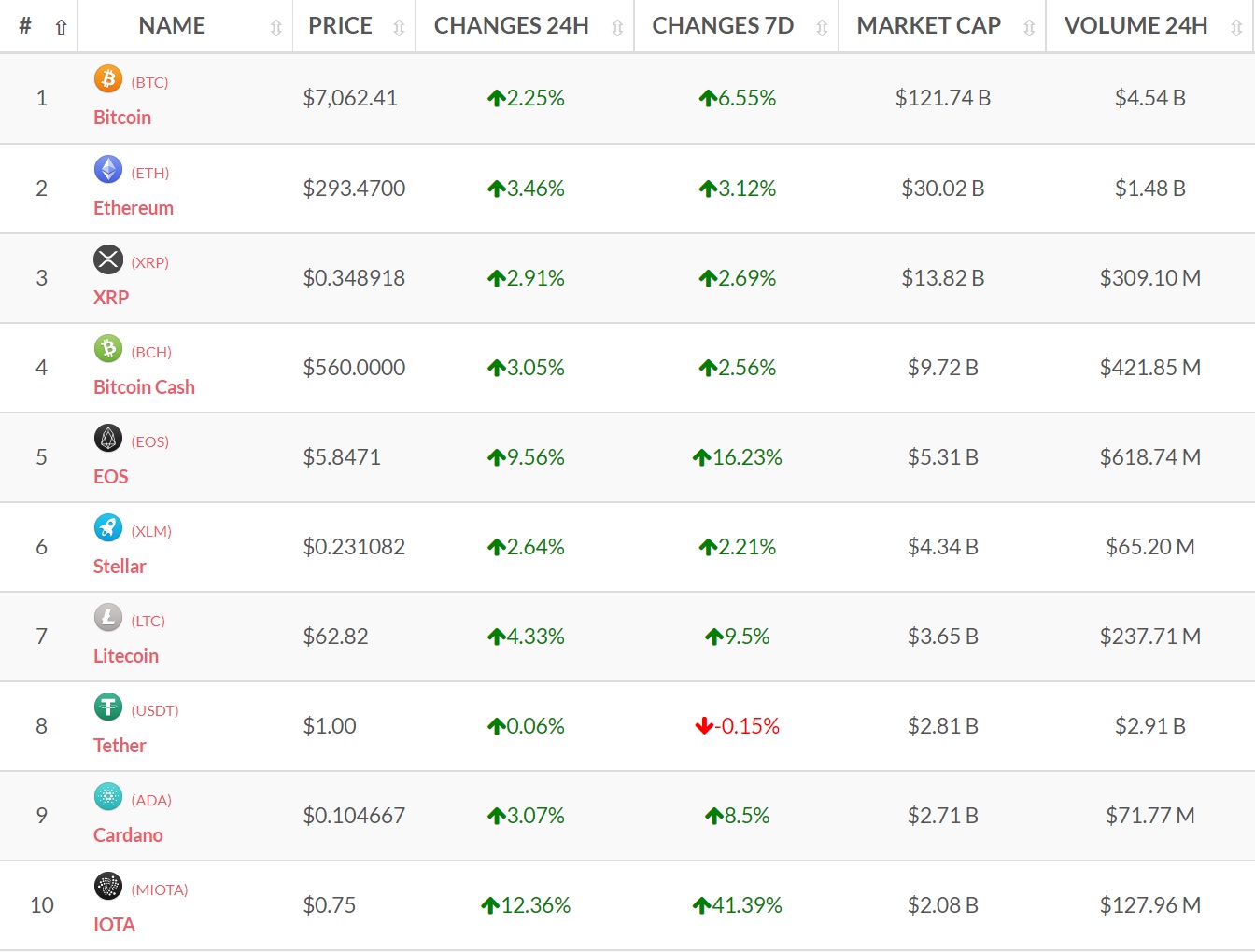Open the Stellar name link

(x=120, y=567)
